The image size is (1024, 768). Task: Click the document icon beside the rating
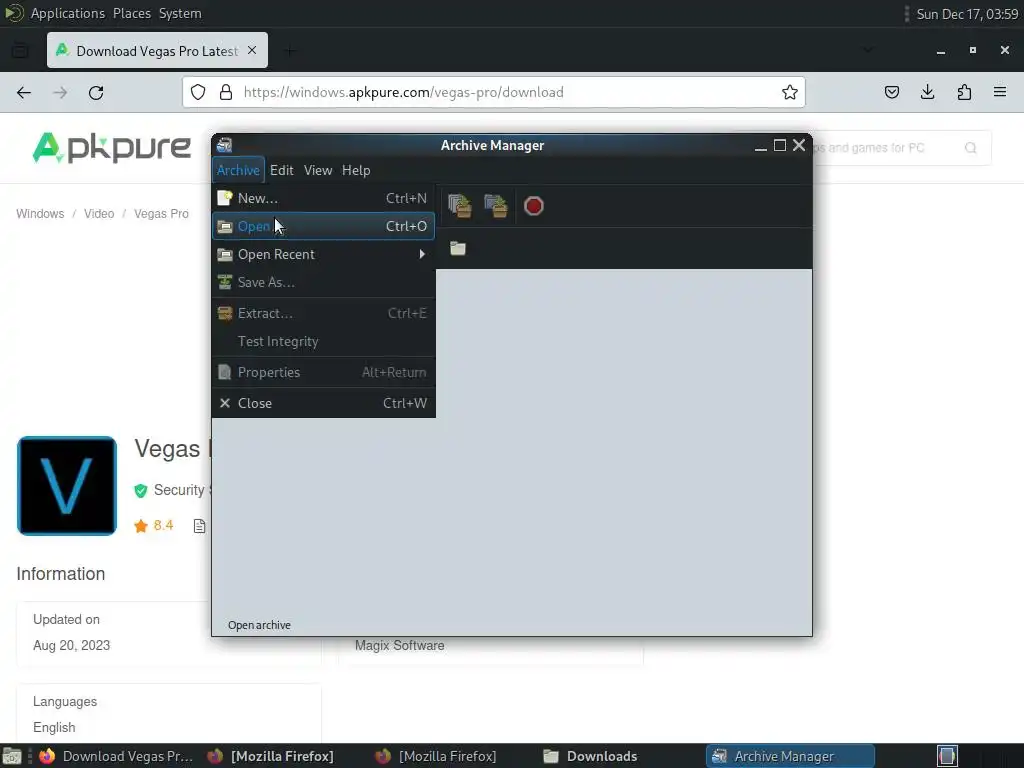[x=199, y=526]
